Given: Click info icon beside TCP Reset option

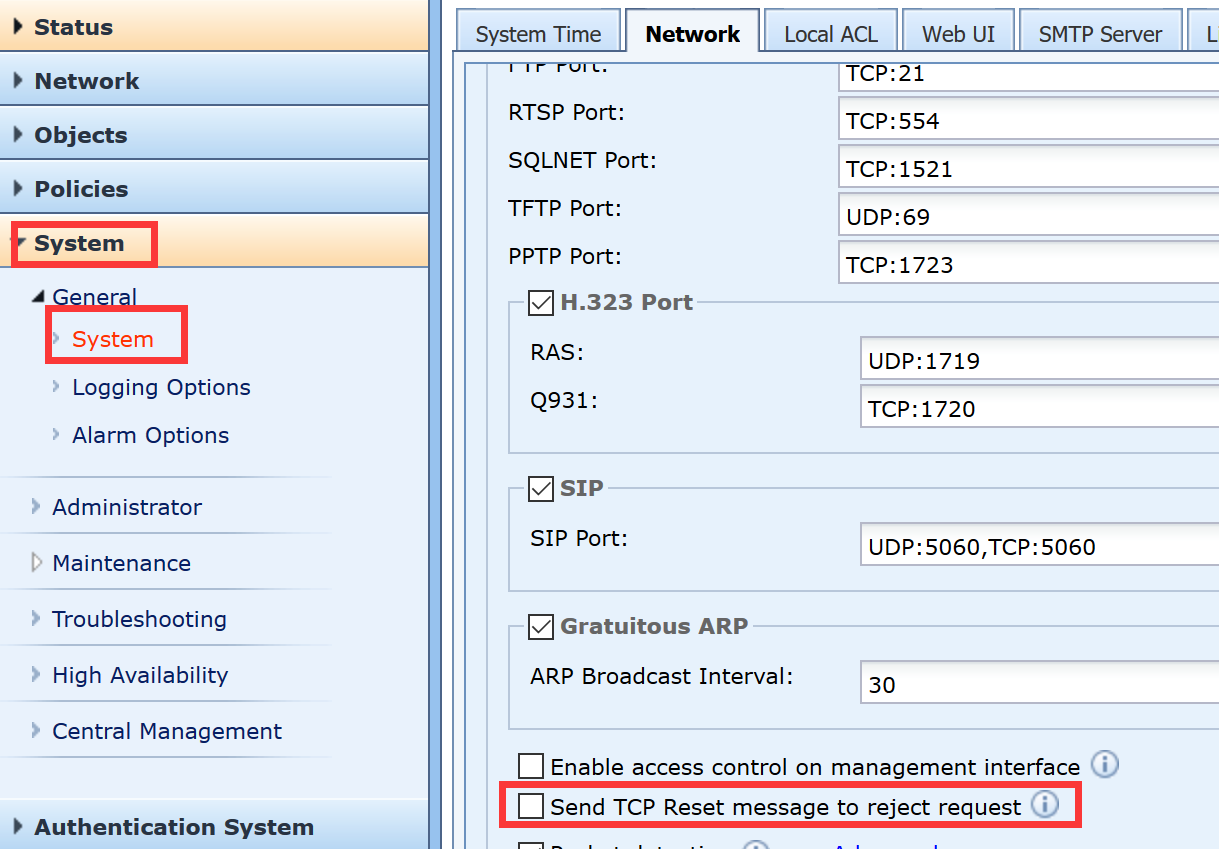Looking at the screenshot, I should 1044,805.
